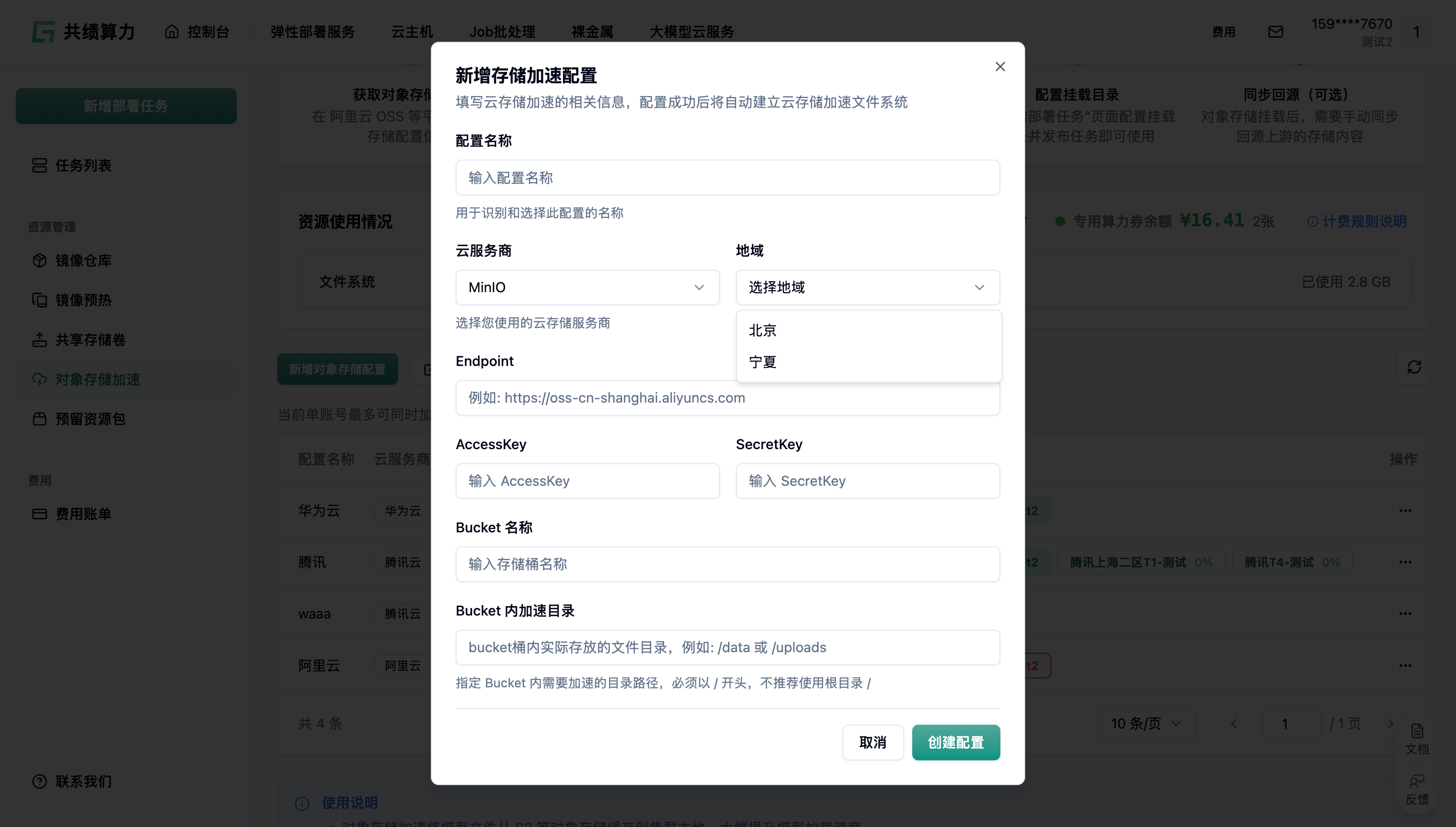Go to the next page arrow
The width and height of the screenshot is (1456, 827).
[1390, 724]
